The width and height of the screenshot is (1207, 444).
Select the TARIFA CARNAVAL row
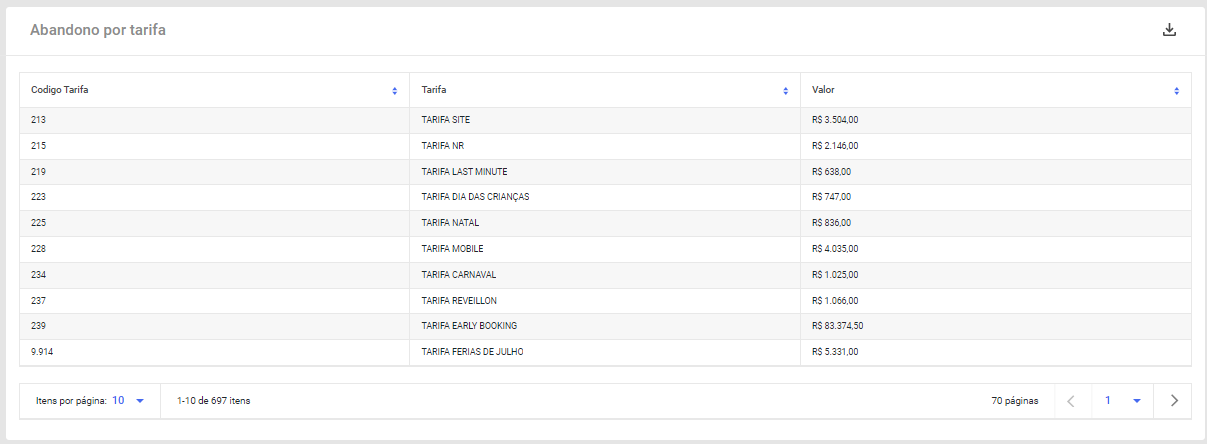pyautogui.click(x=605, y=275)
